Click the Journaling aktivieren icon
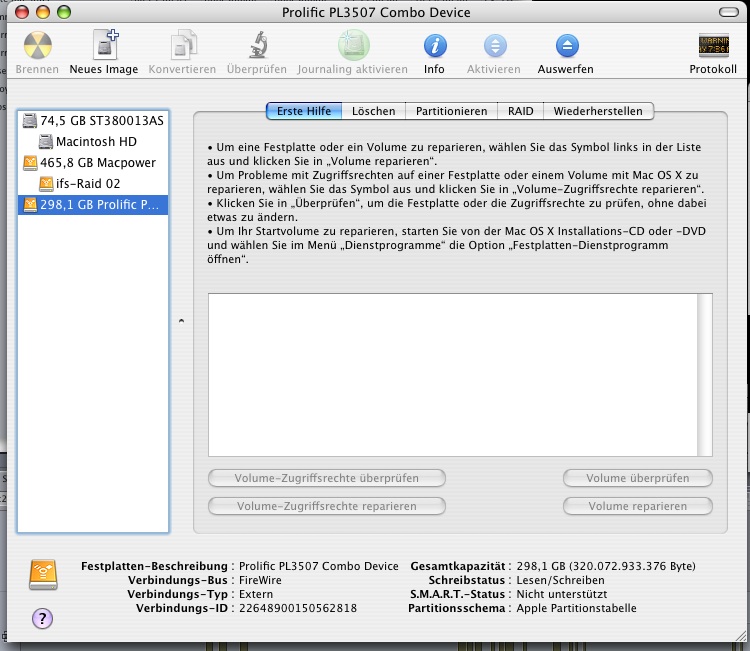750x651 pixels. tap(353, 44)
